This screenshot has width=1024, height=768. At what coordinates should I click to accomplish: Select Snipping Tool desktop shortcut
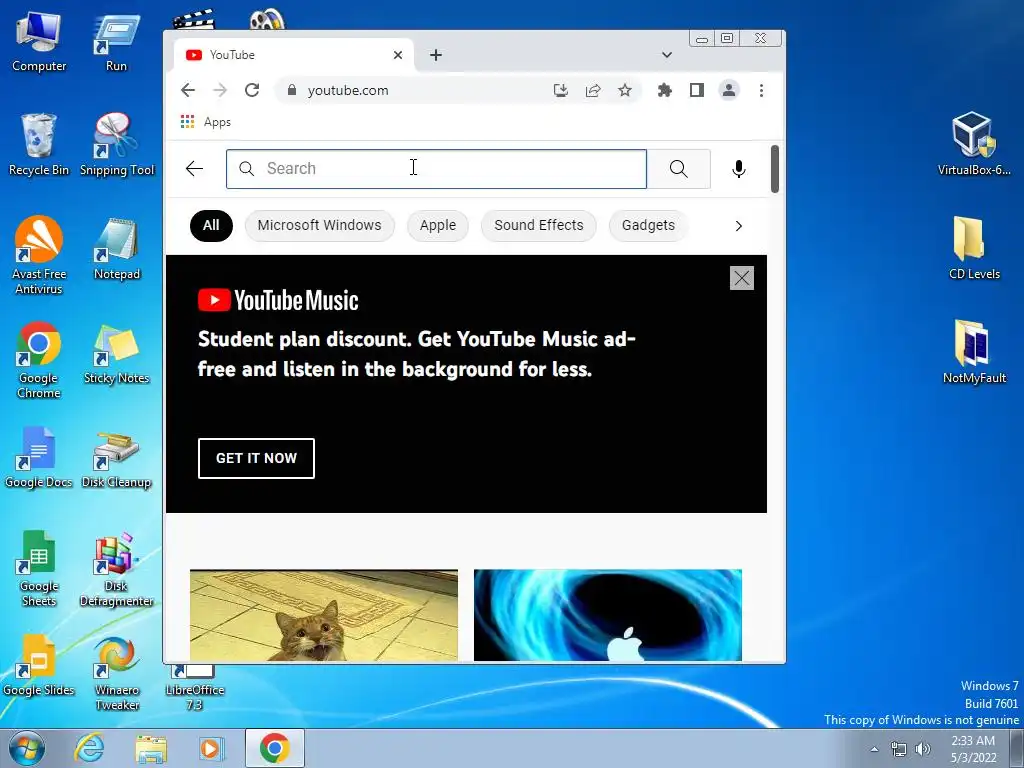tap(117, 145)
